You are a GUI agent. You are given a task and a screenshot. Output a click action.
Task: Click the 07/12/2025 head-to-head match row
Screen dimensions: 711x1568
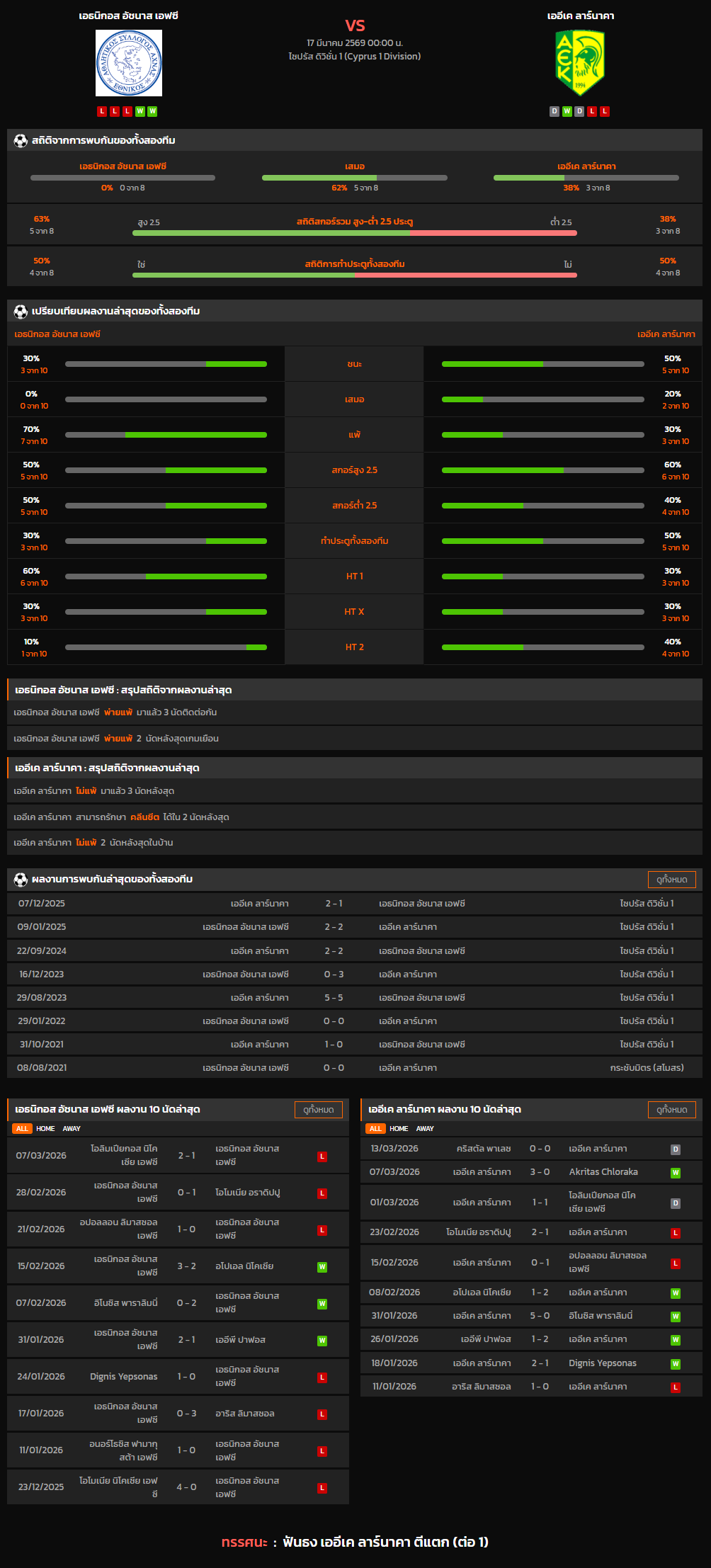355,904
